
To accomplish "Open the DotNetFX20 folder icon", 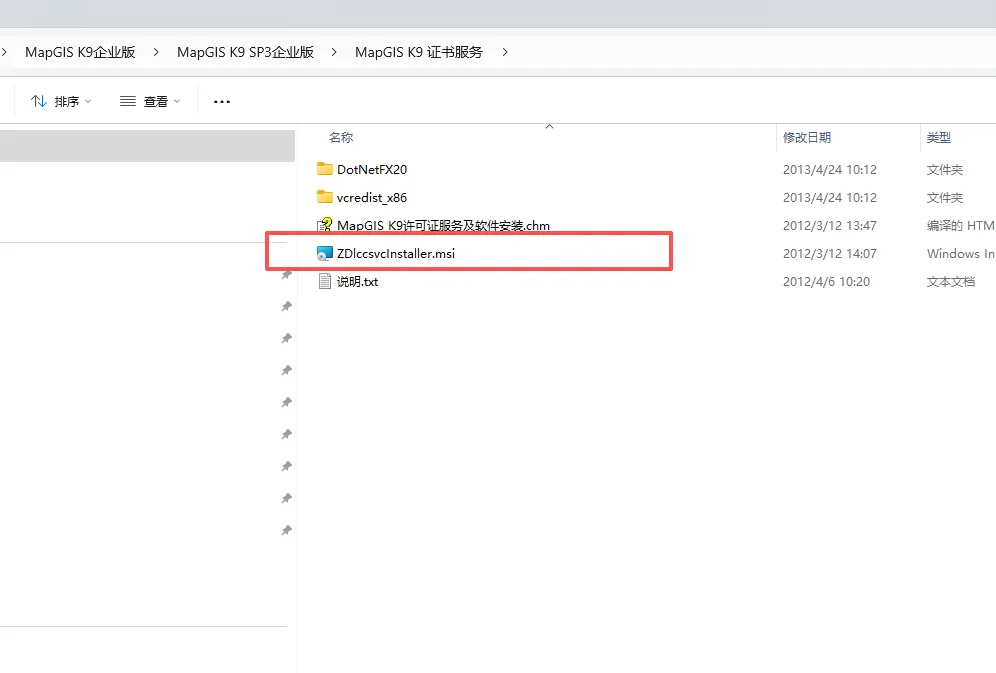I will pos(325,169).
